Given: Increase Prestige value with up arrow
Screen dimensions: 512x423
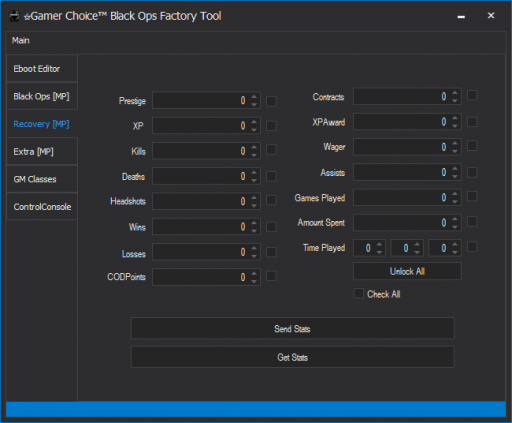Looking at the screenshot, I should coord(254,97).
